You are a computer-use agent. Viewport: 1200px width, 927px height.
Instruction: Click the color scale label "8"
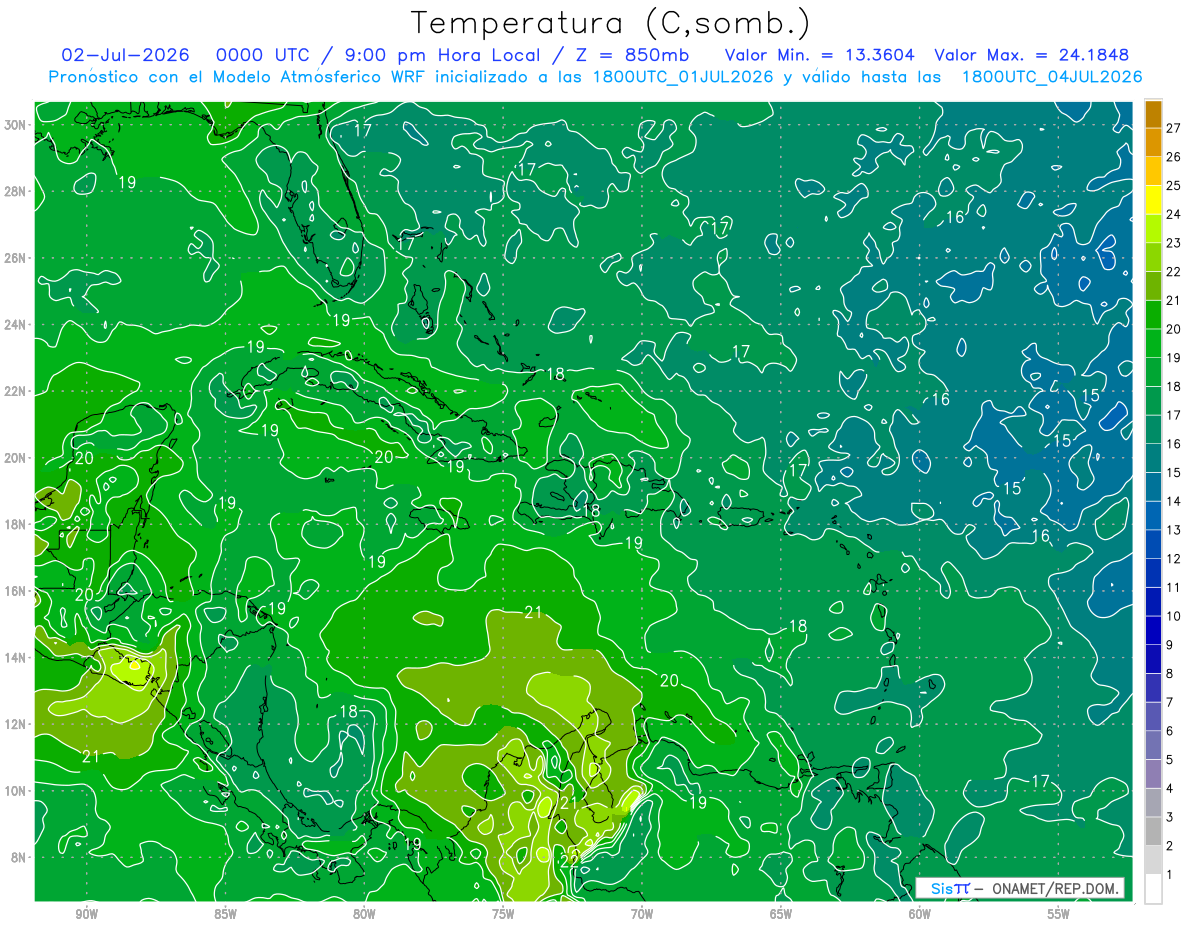pyautogui.click(x=1170, y=674)
